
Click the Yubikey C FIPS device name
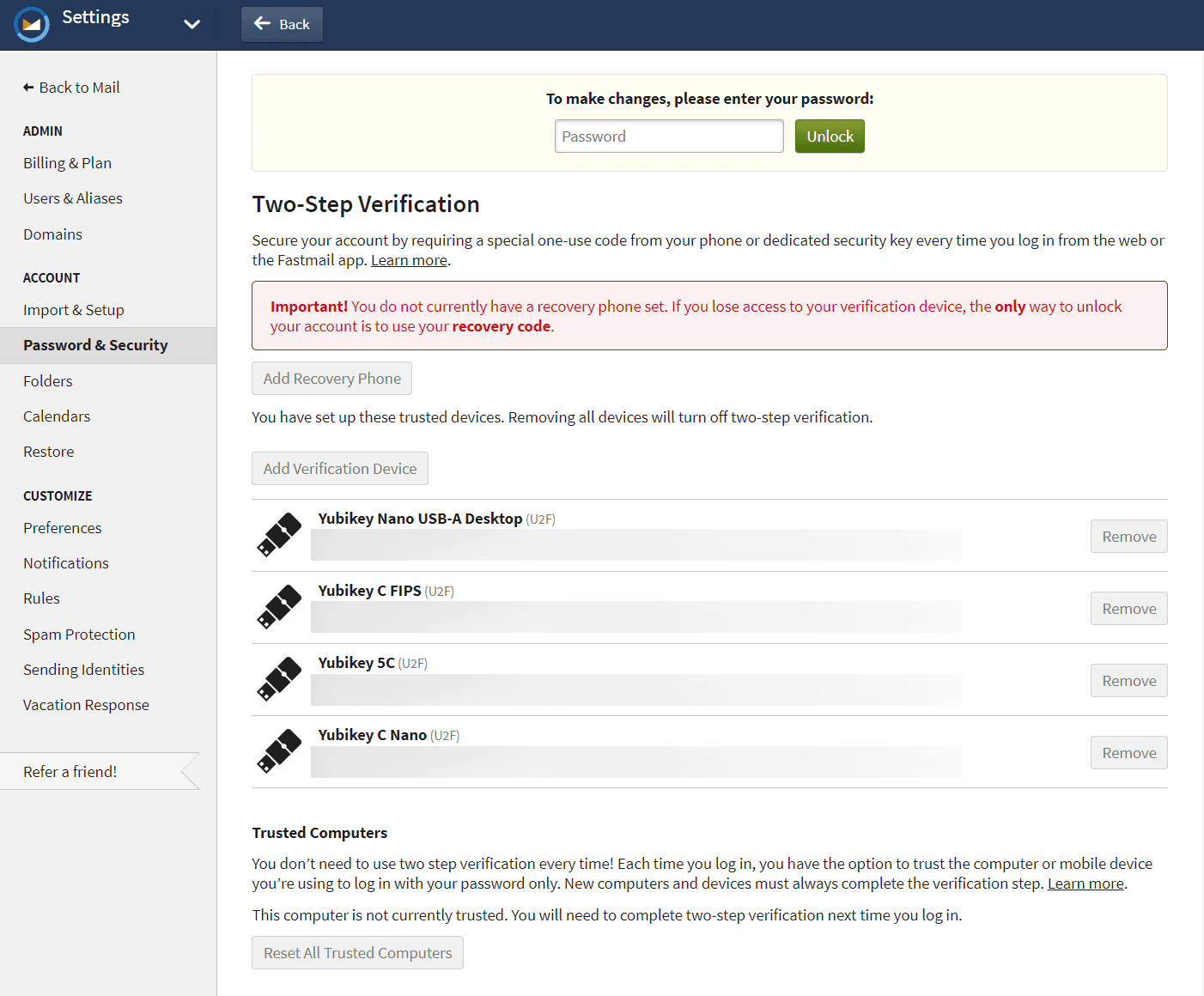369,591
